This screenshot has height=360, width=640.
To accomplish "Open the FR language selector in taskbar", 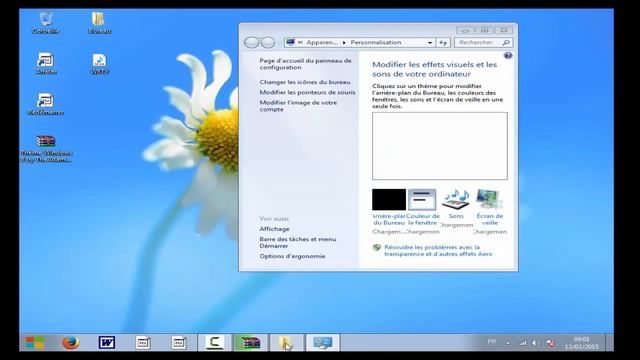I will pyautogui.click(x=492, y=342).
